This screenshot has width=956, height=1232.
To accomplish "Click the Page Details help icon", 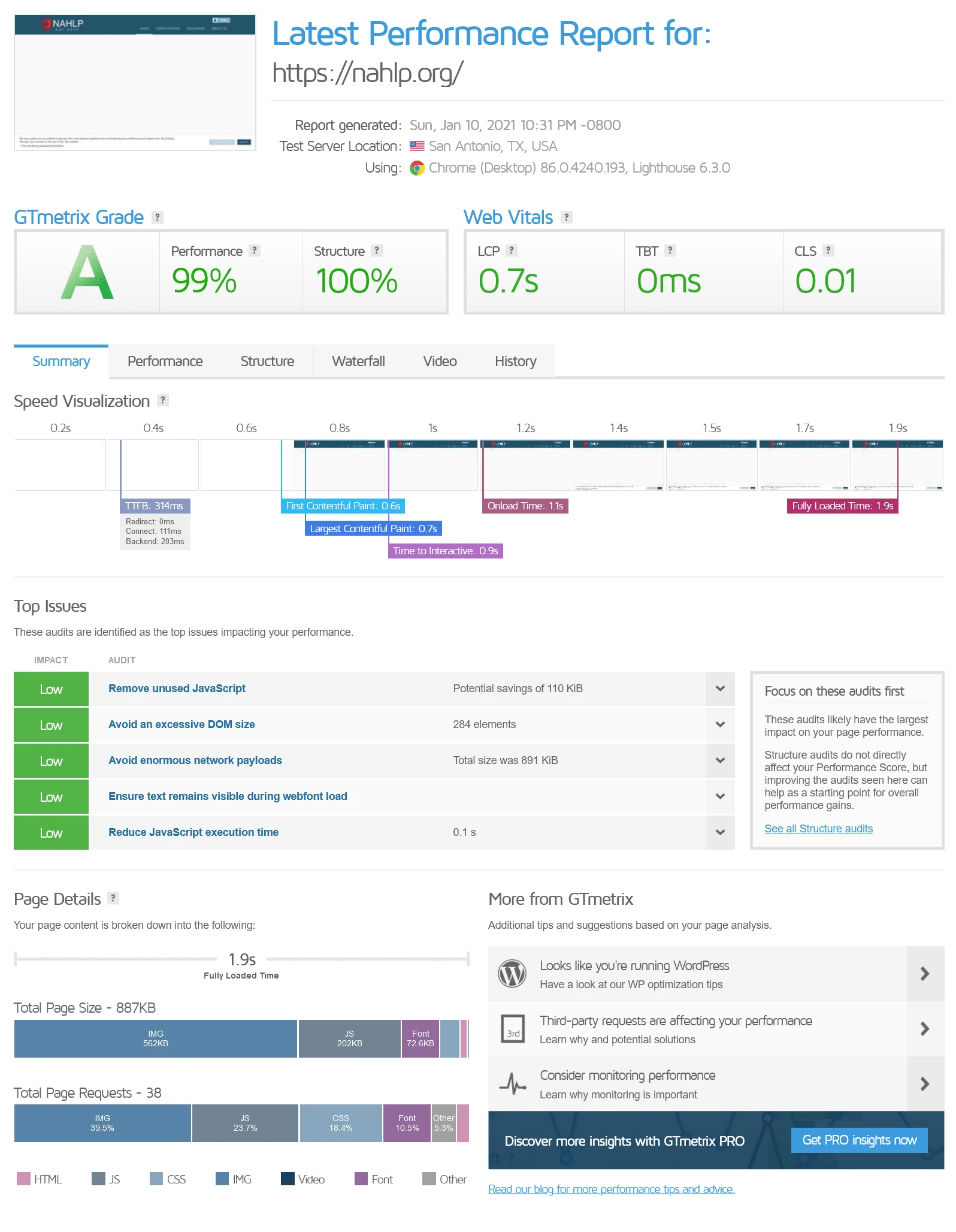I will point(113,898).
